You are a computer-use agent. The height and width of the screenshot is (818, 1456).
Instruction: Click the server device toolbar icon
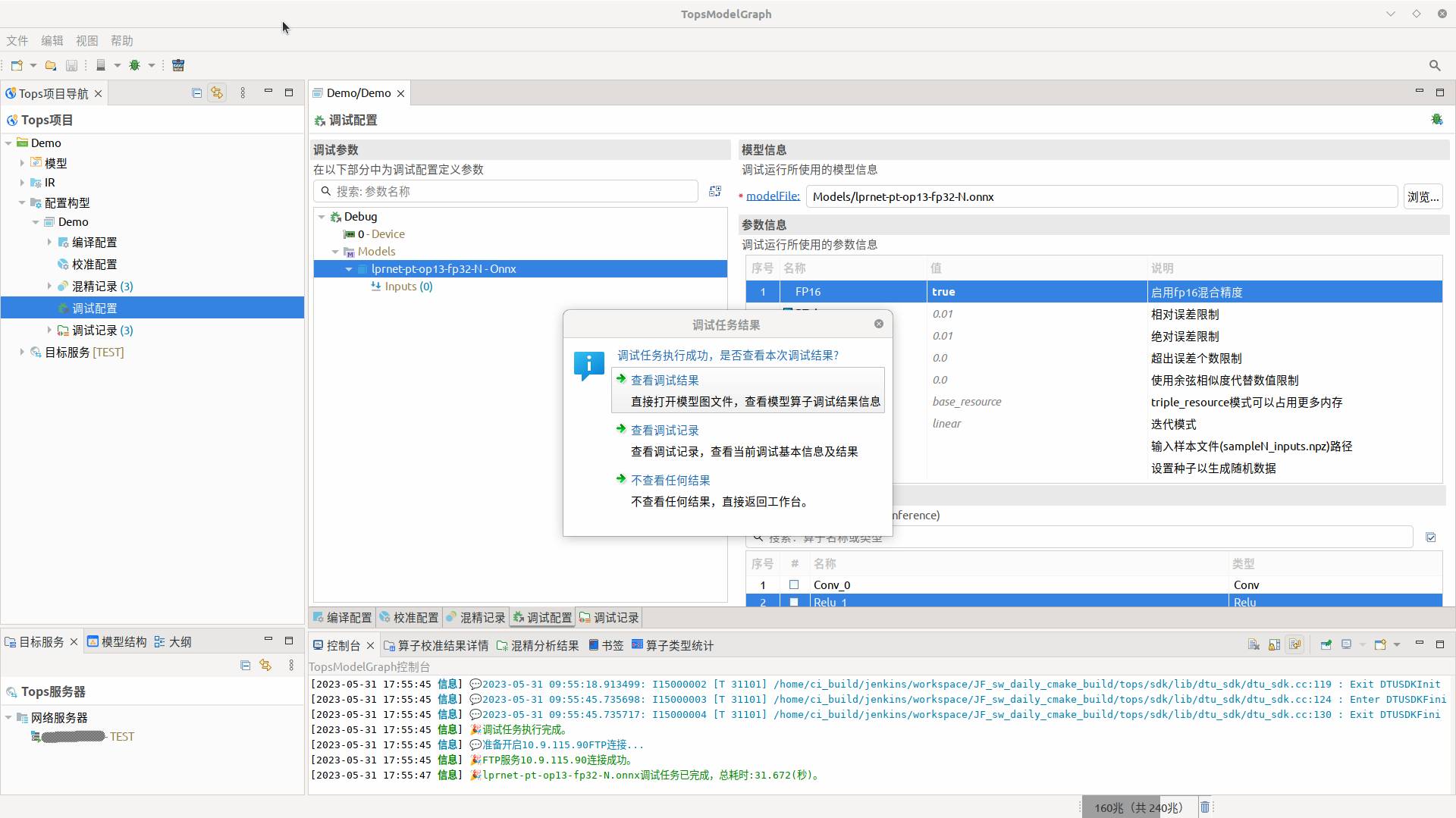[x=100, y=65]
